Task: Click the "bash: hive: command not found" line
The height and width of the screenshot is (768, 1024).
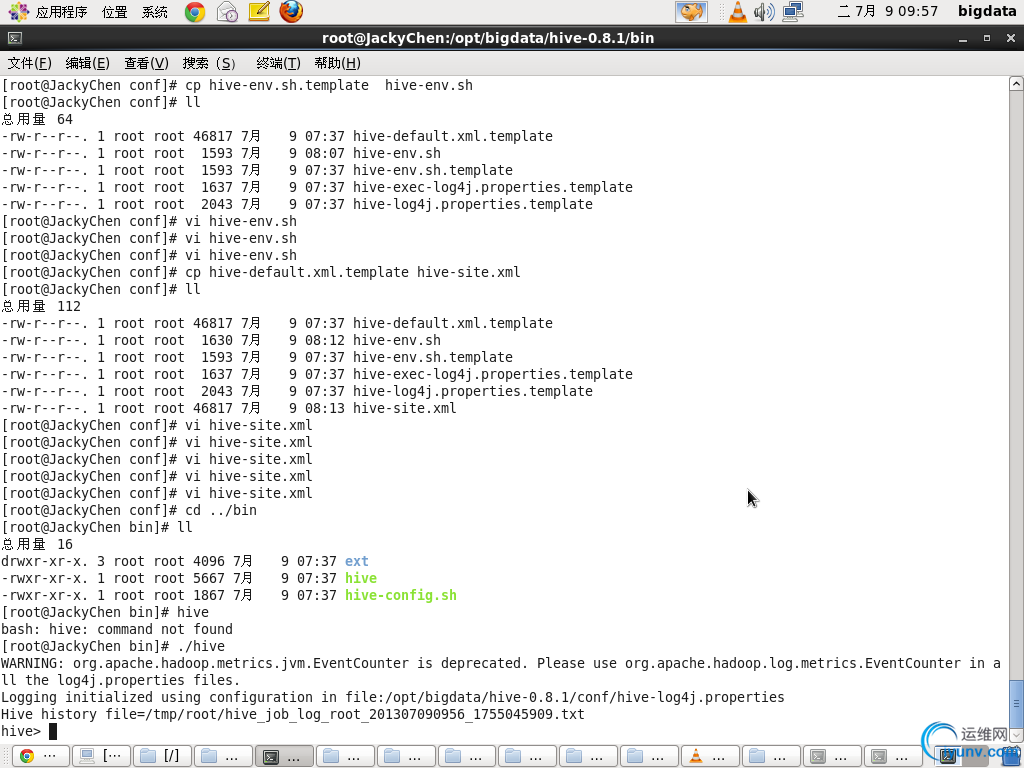Action: coord(117,630)
